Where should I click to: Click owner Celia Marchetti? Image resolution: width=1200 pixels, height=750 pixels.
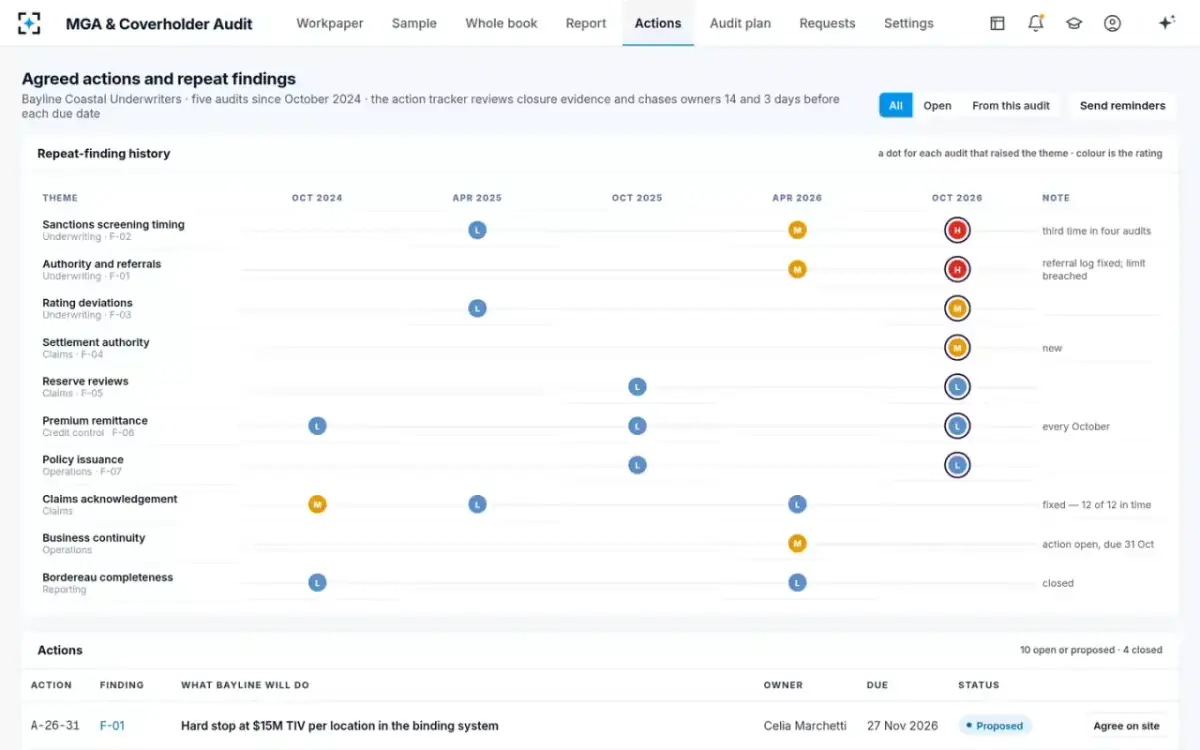805,726
